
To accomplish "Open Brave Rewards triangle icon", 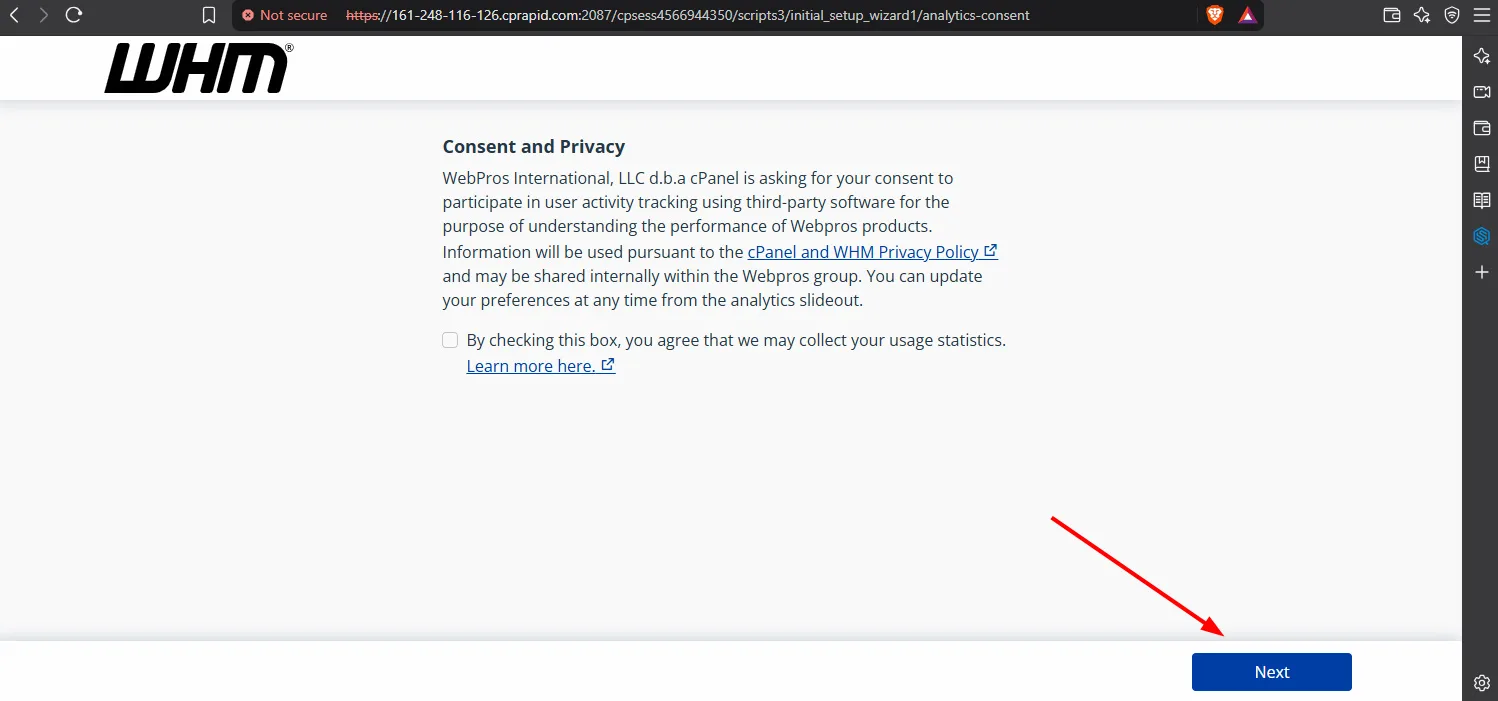I will (x=1247, y=15).
